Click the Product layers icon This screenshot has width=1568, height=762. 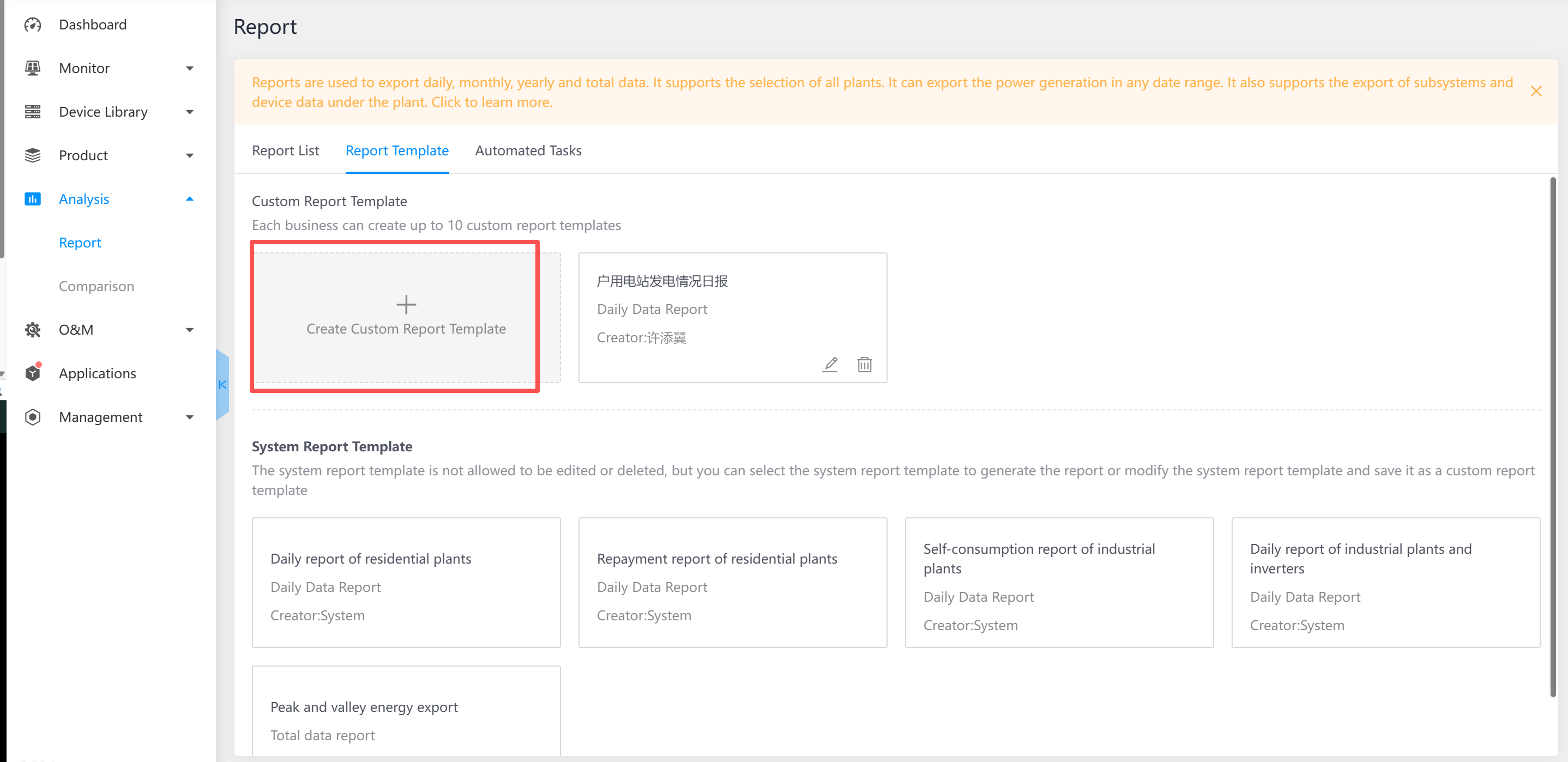pyautogui.click(x=32, y=156)
